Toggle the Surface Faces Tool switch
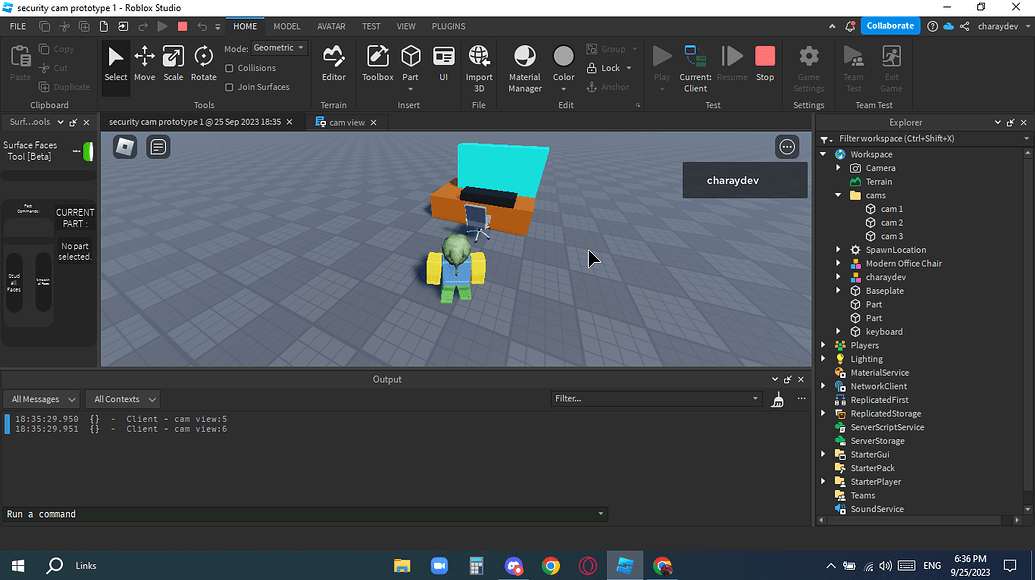Screen dimensions: 1035x580 coord(87,151)
